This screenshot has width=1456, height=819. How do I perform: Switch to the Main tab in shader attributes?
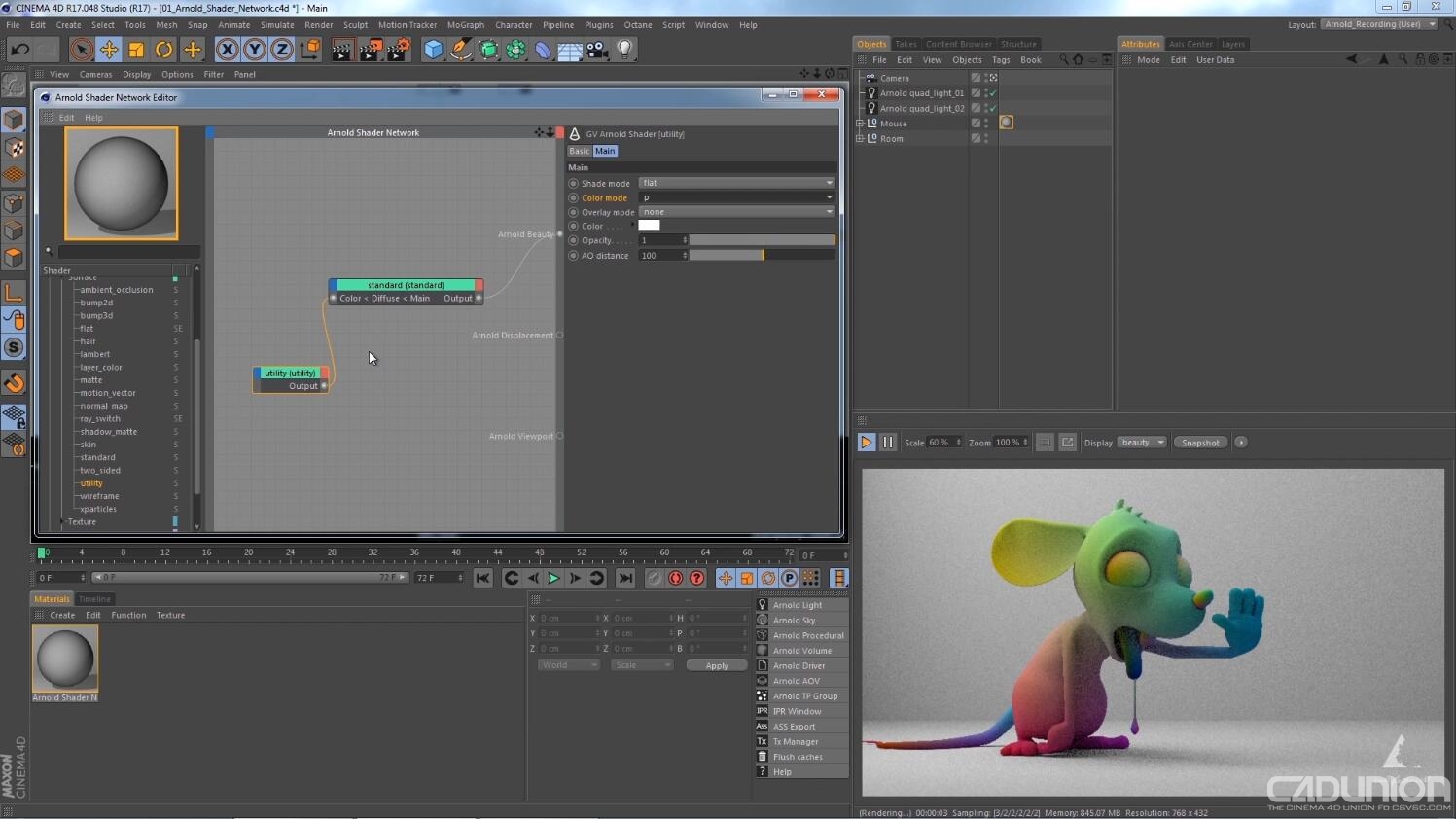[605, 151]
